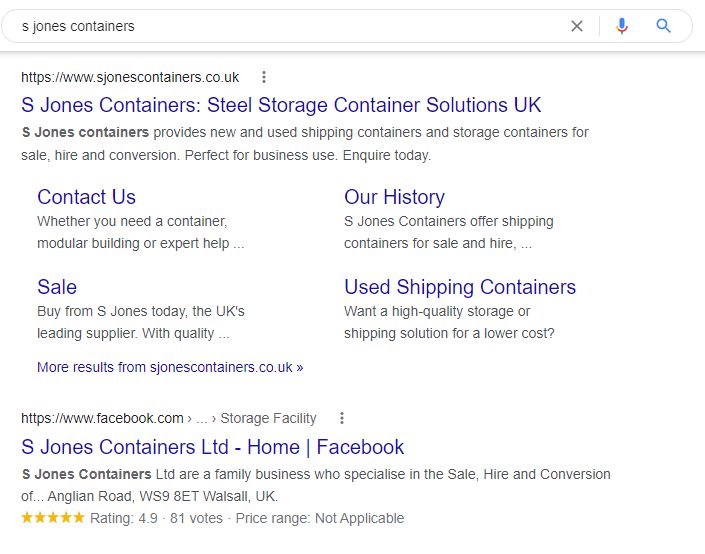Viewport: 705px width, 554px height.
Task: Open the Used Shipping Containers sitelink
Action: (x=460, y=287)
